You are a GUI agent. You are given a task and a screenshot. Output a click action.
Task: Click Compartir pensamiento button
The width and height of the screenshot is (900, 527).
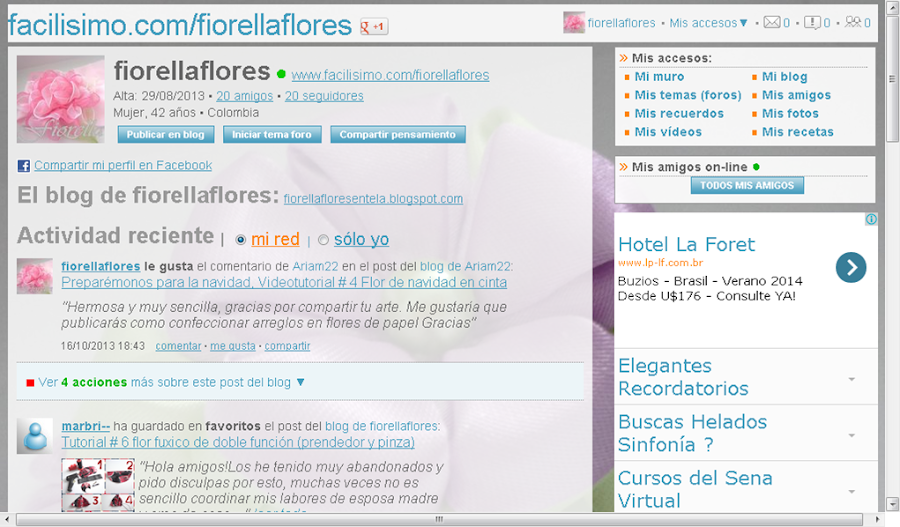pos(398,134)
